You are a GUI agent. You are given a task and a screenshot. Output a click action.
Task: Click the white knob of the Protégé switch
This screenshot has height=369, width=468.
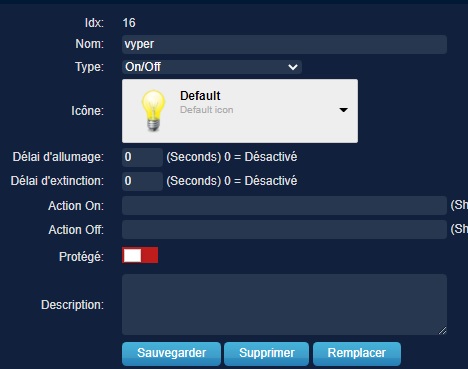(x=132, y=255)
